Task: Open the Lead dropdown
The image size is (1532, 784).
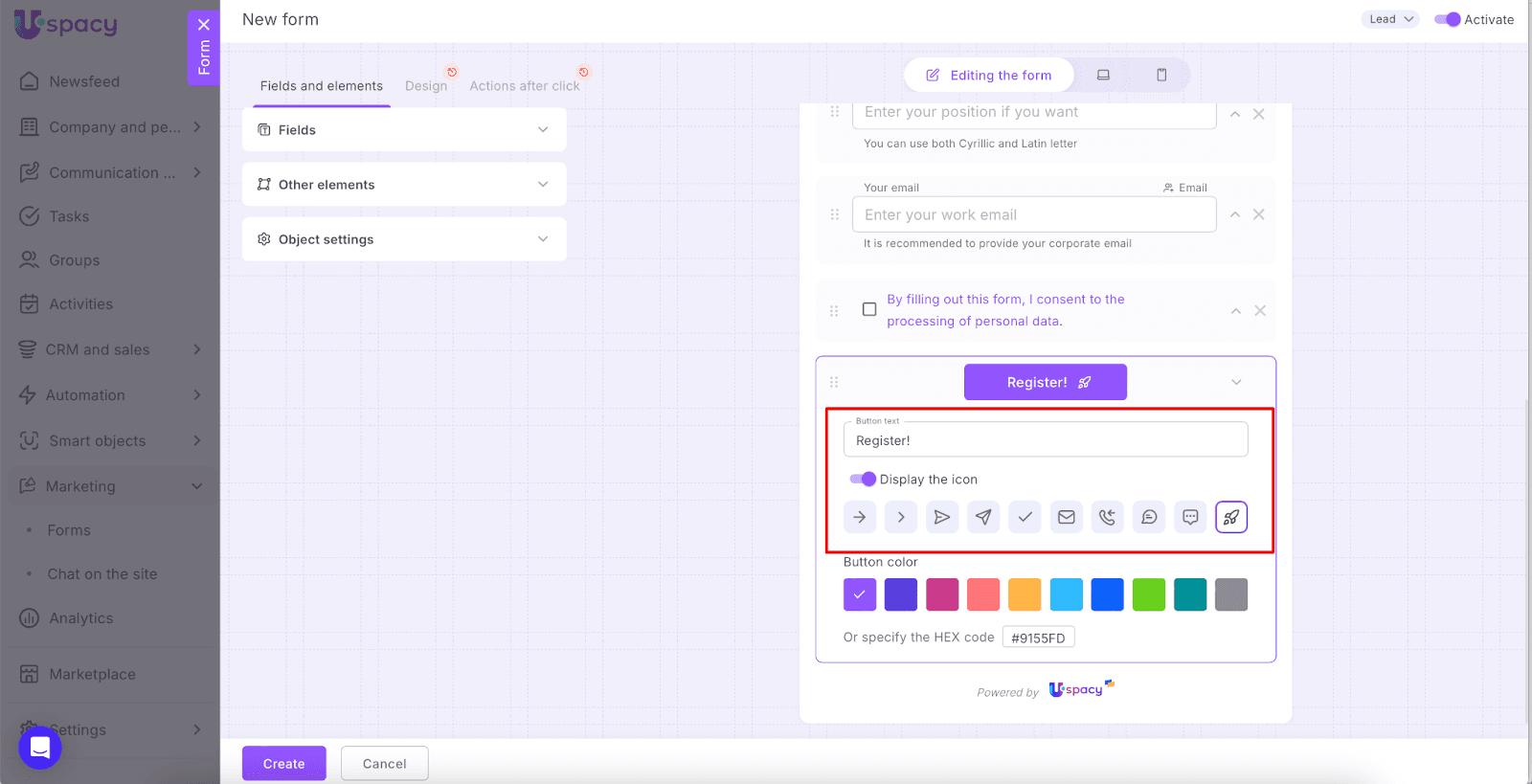Action: coord(1389,19)
